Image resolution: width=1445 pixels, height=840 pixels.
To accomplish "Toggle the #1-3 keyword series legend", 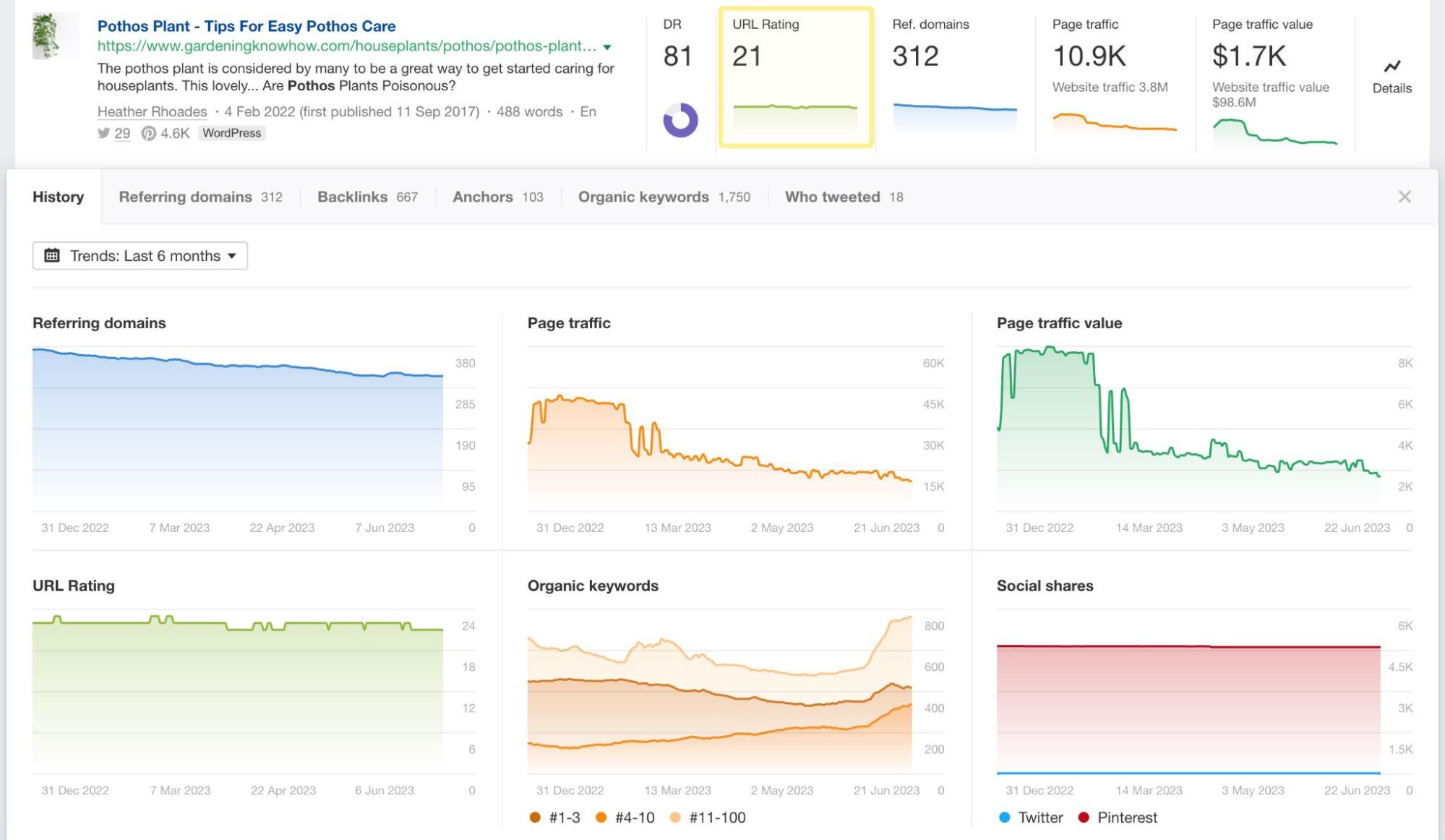I will (x=553, y=817).
